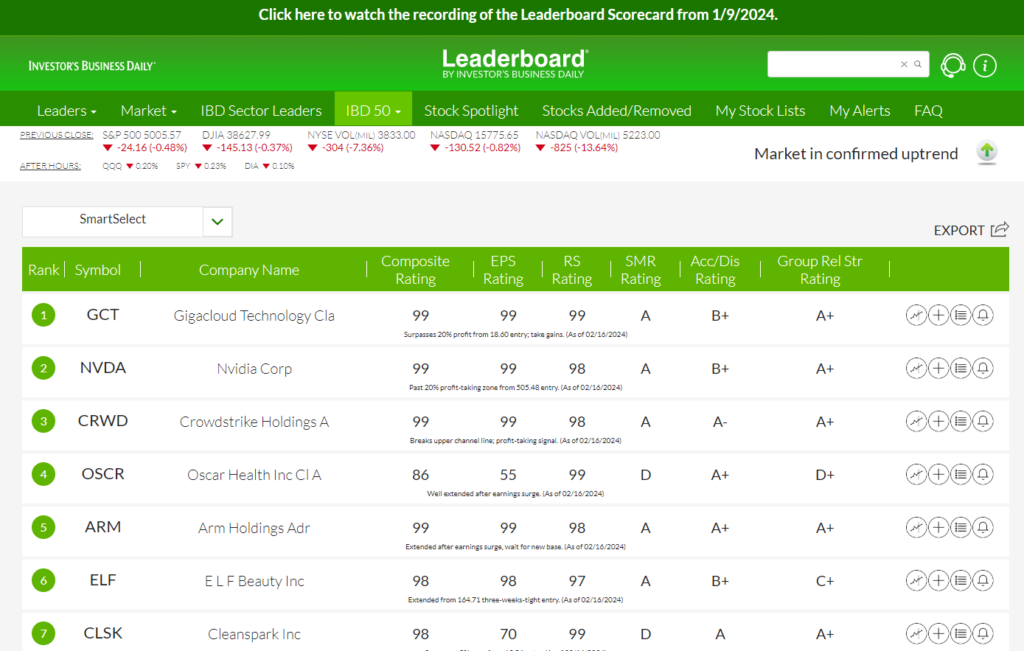This screenshot has width=1024, height=651.
Task: Sort by Group Rel Str Rating header
Action: (820, 270)
